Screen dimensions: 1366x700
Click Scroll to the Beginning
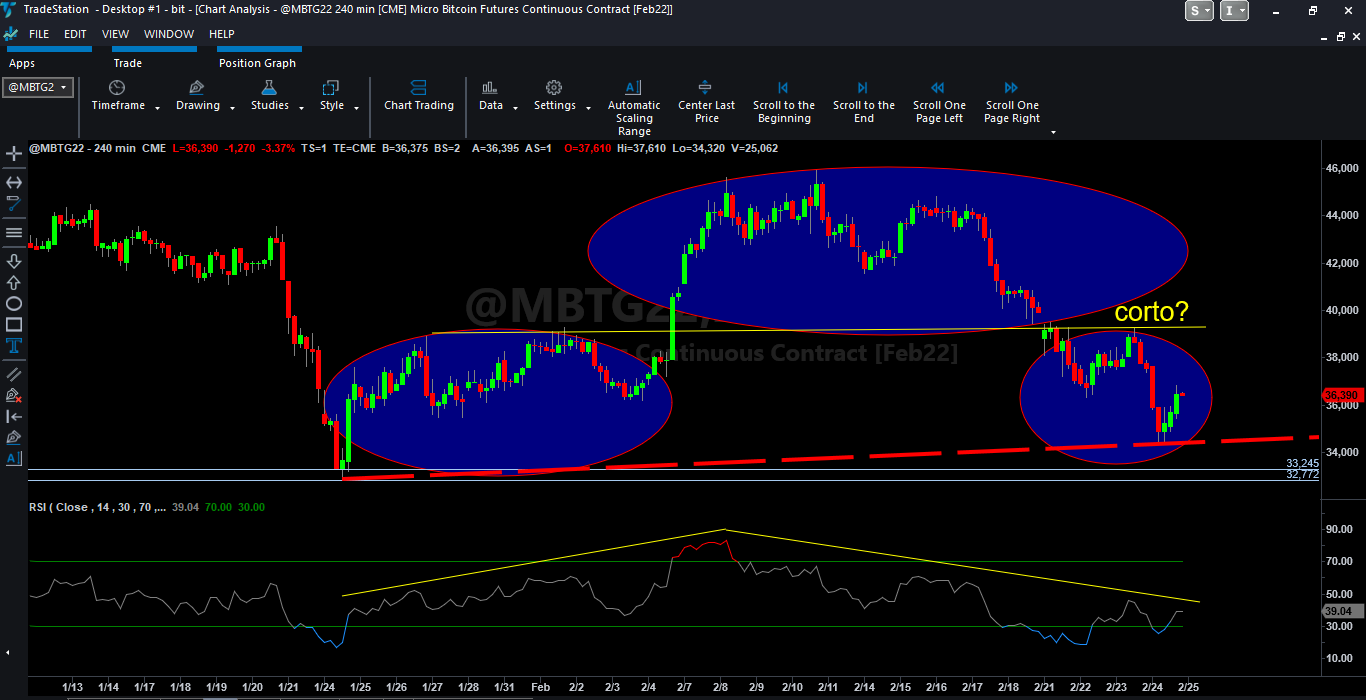pos(783,102)
